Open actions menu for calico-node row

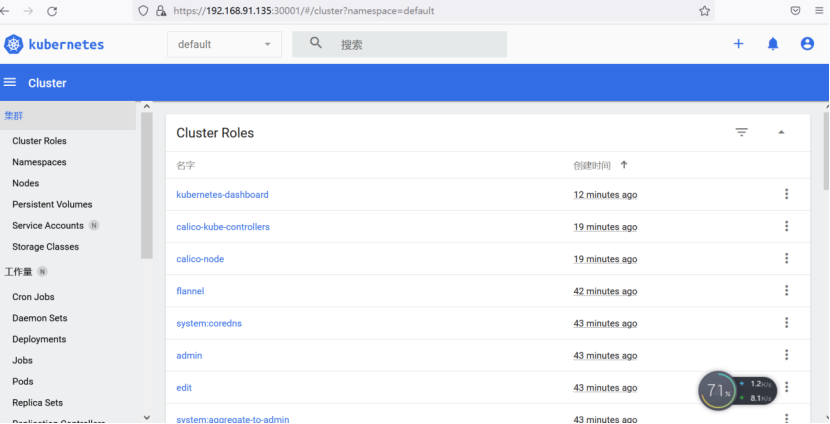point(787,259)
